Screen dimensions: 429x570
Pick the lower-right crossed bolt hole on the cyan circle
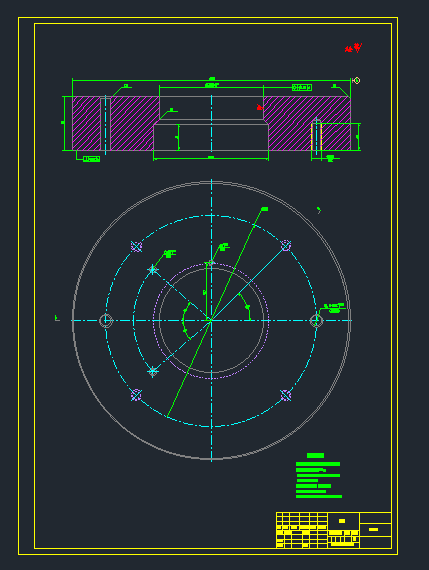(x=286, y=395)
